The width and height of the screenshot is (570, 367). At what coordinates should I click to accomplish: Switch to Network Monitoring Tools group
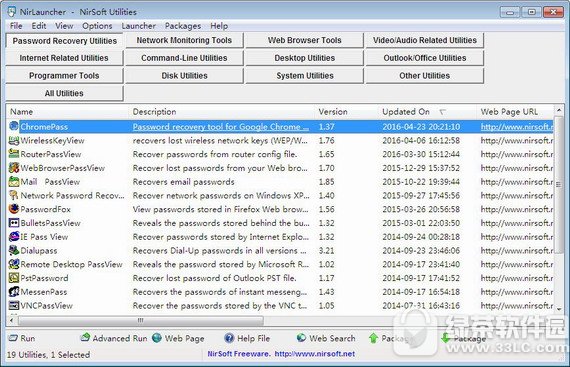(184, 40)
